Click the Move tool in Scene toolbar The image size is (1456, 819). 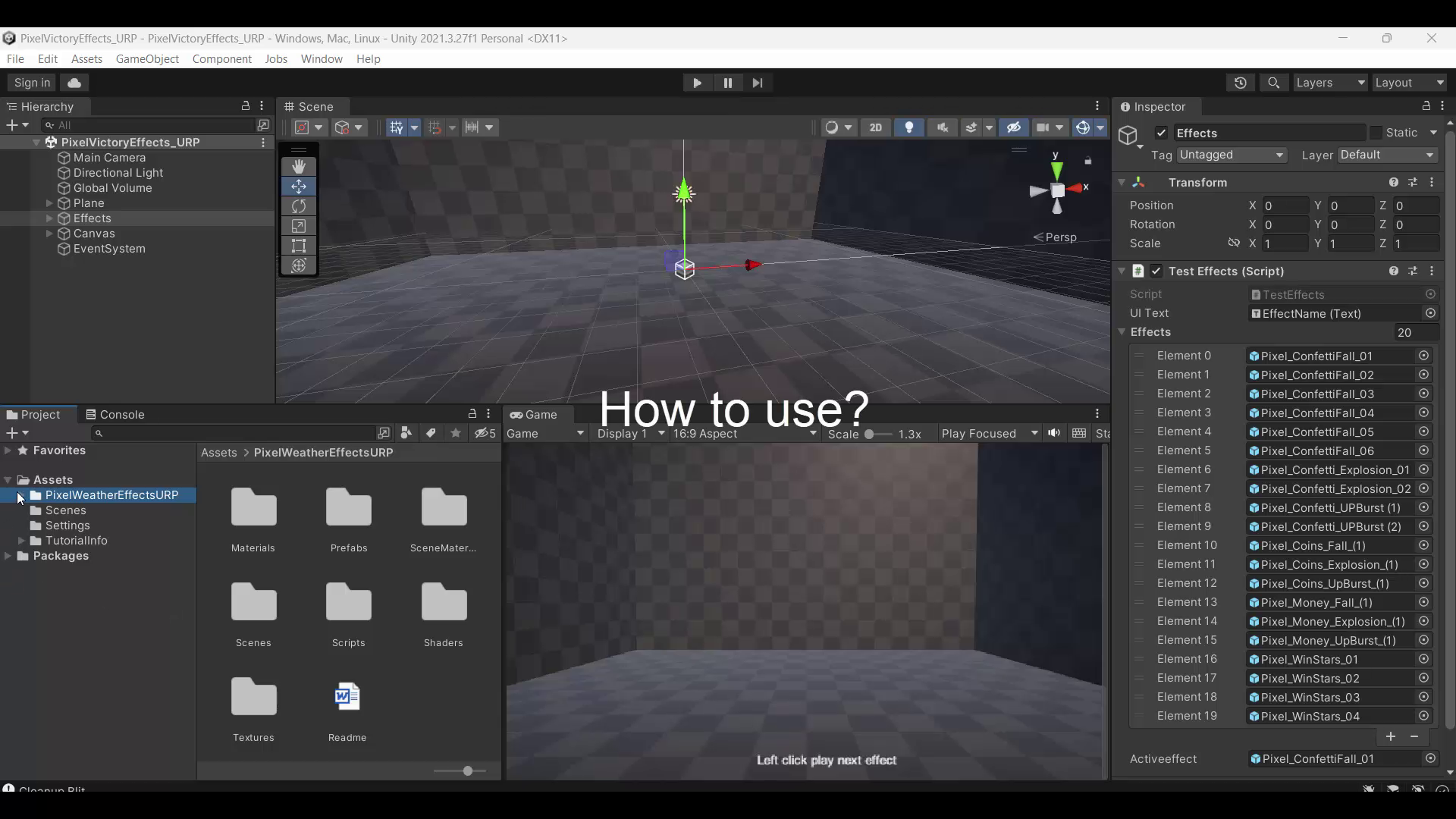(x=299, y=186)
